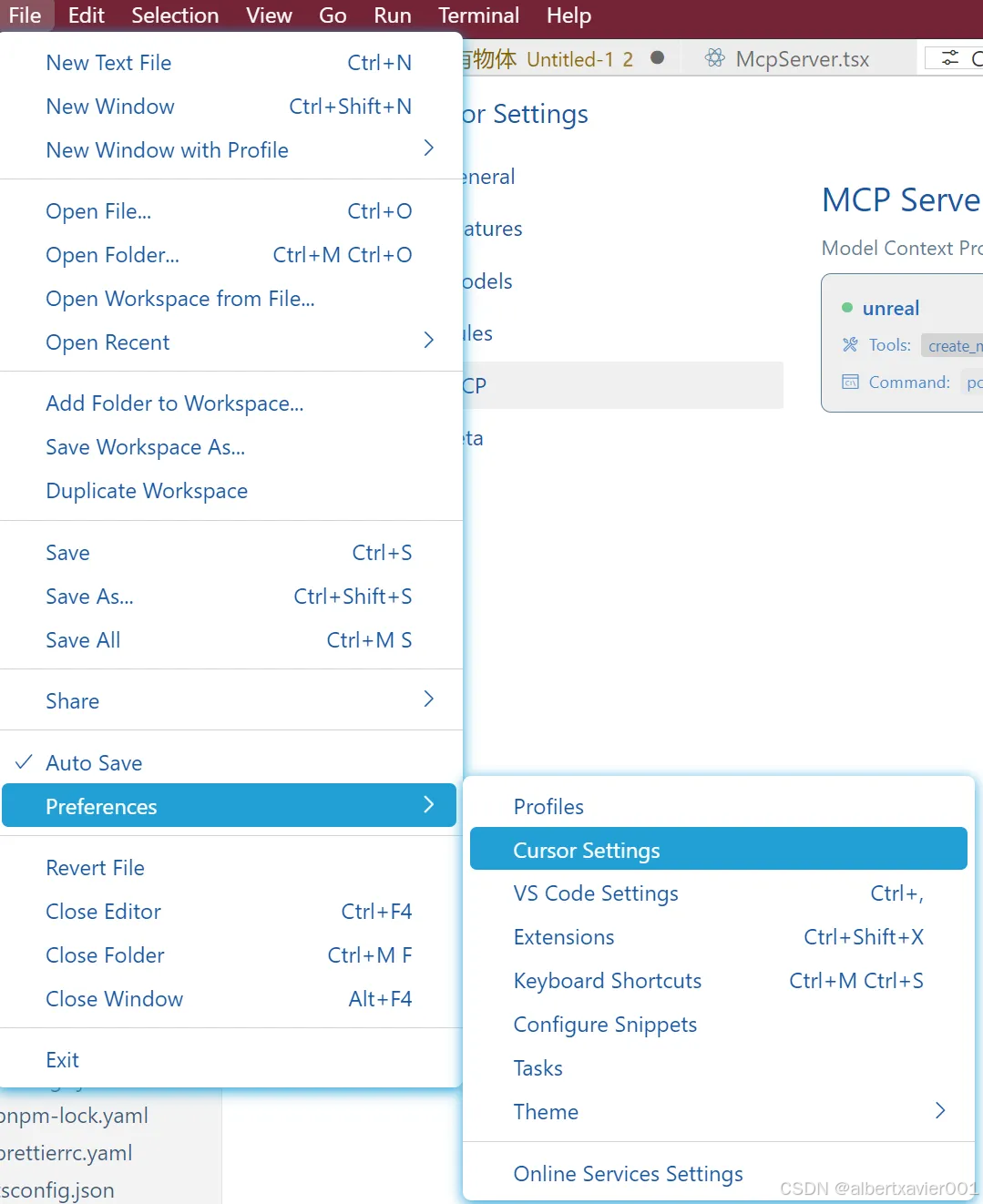Screen dimensions: 983x1204
Task: Choose New Window entry
Action: coord(229,107)
